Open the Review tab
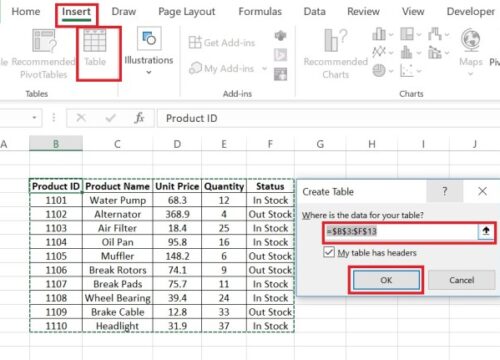500x360 pixels. 363,12
